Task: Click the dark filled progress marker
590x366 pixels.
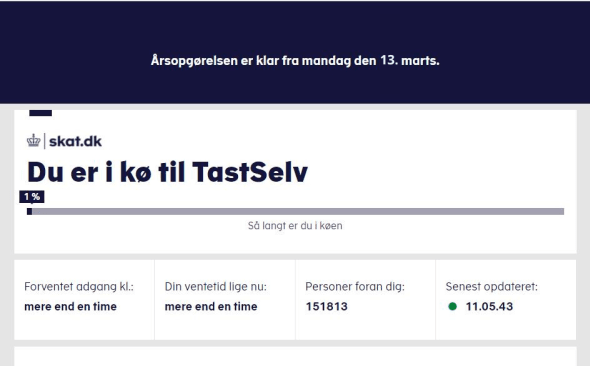Action: point(29,211)
